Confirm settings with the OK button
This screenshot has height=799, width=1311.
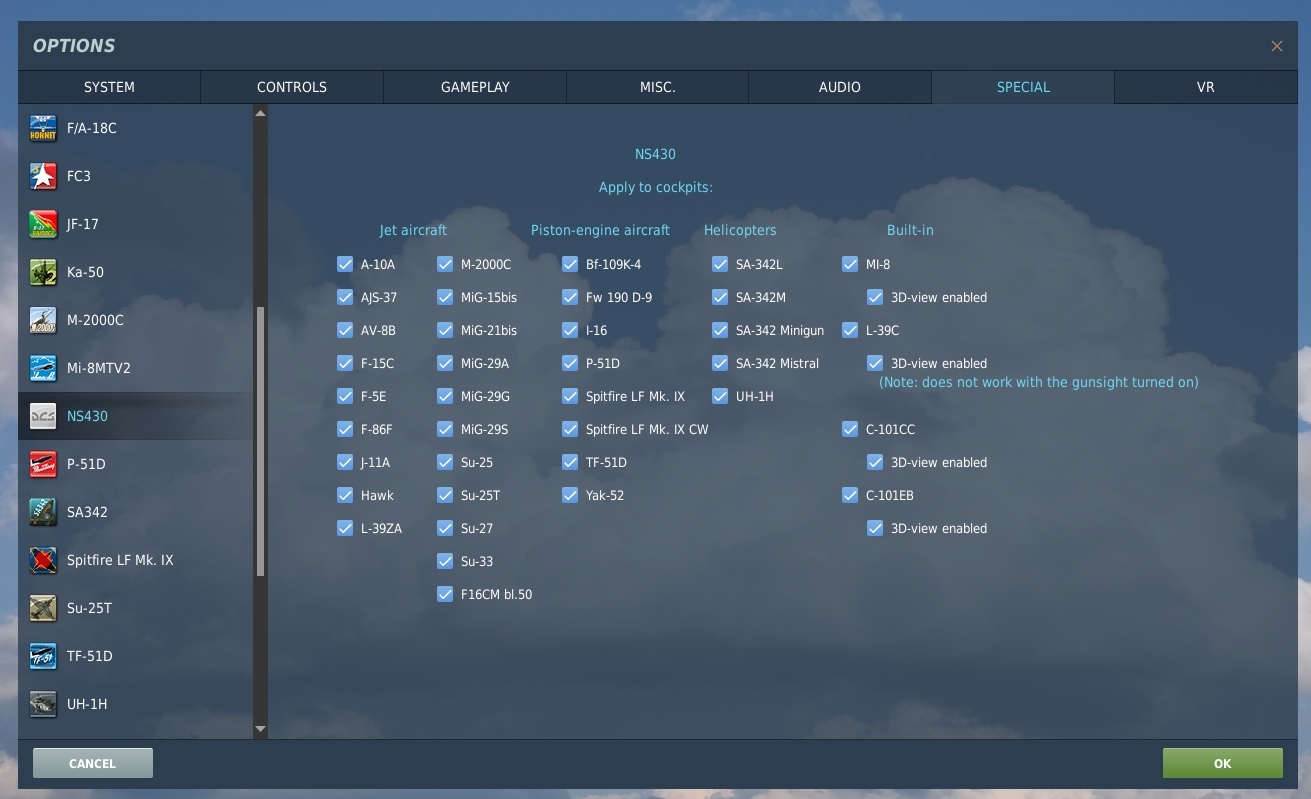point(1222,763)
